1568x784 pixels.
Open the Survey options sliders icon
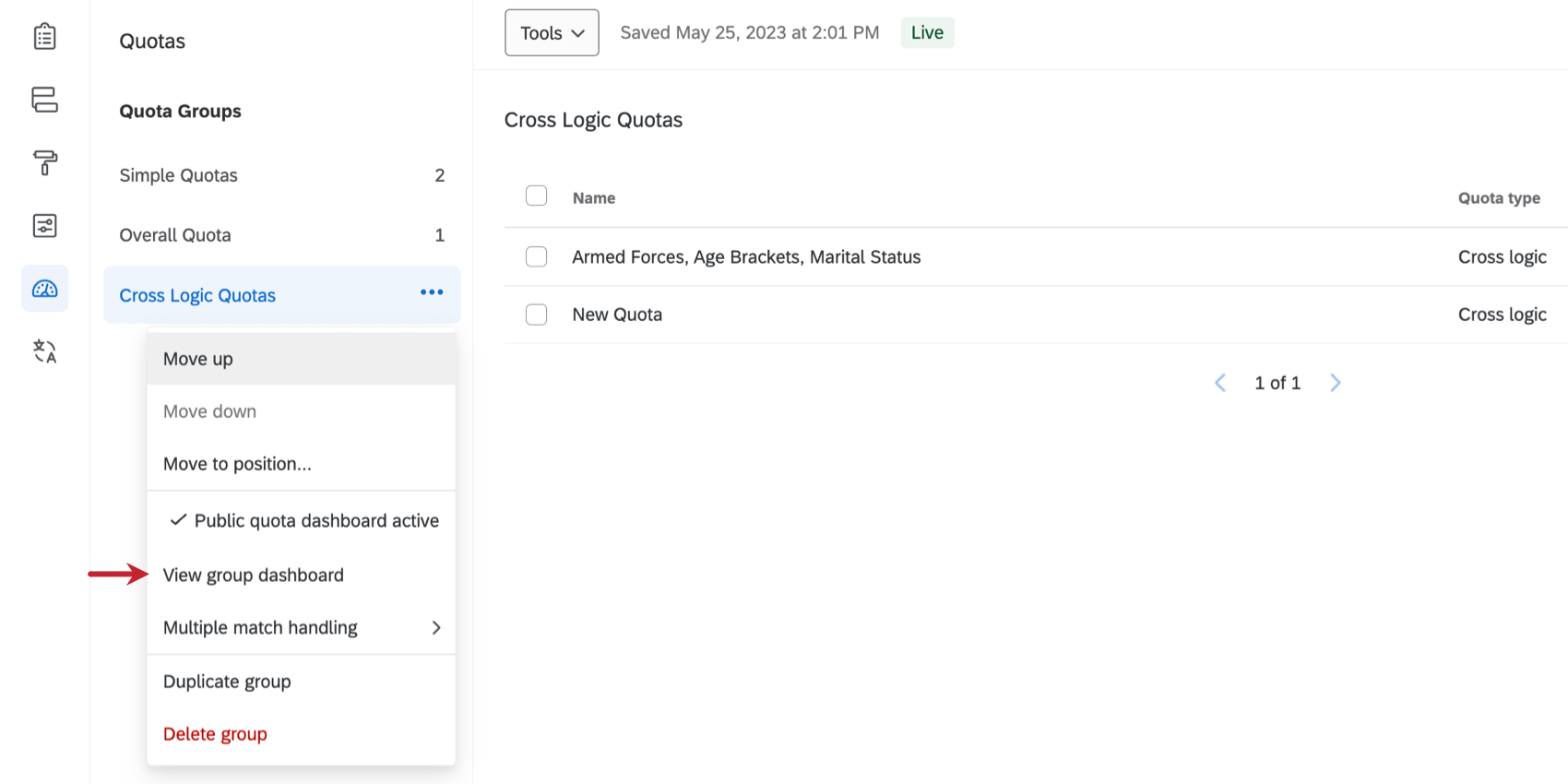[44, 226]
